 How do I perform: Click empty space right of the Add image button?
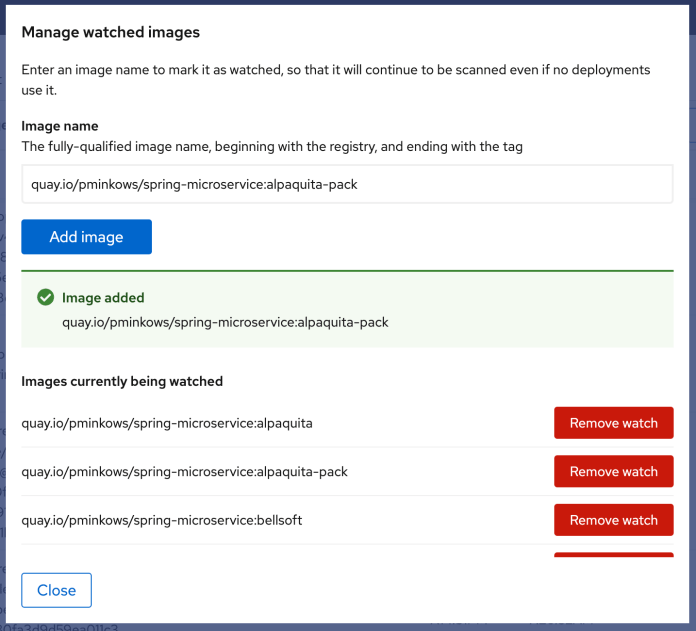pos(400,237)
